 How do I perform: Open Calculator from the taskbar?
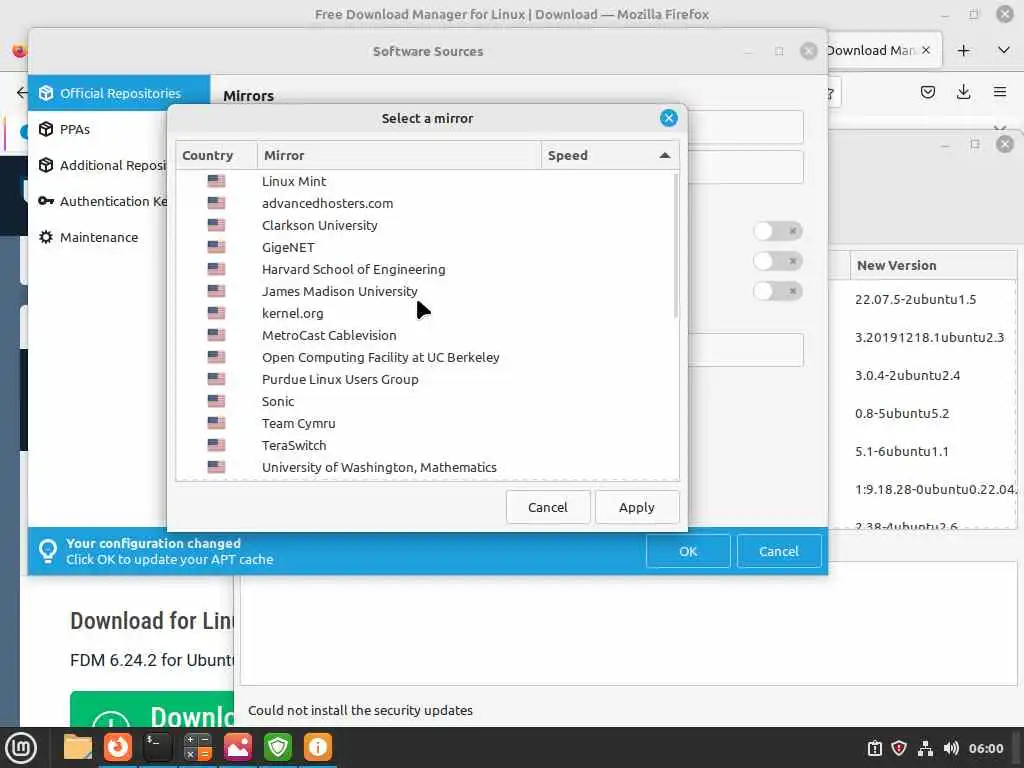click(x=198, y=747)
